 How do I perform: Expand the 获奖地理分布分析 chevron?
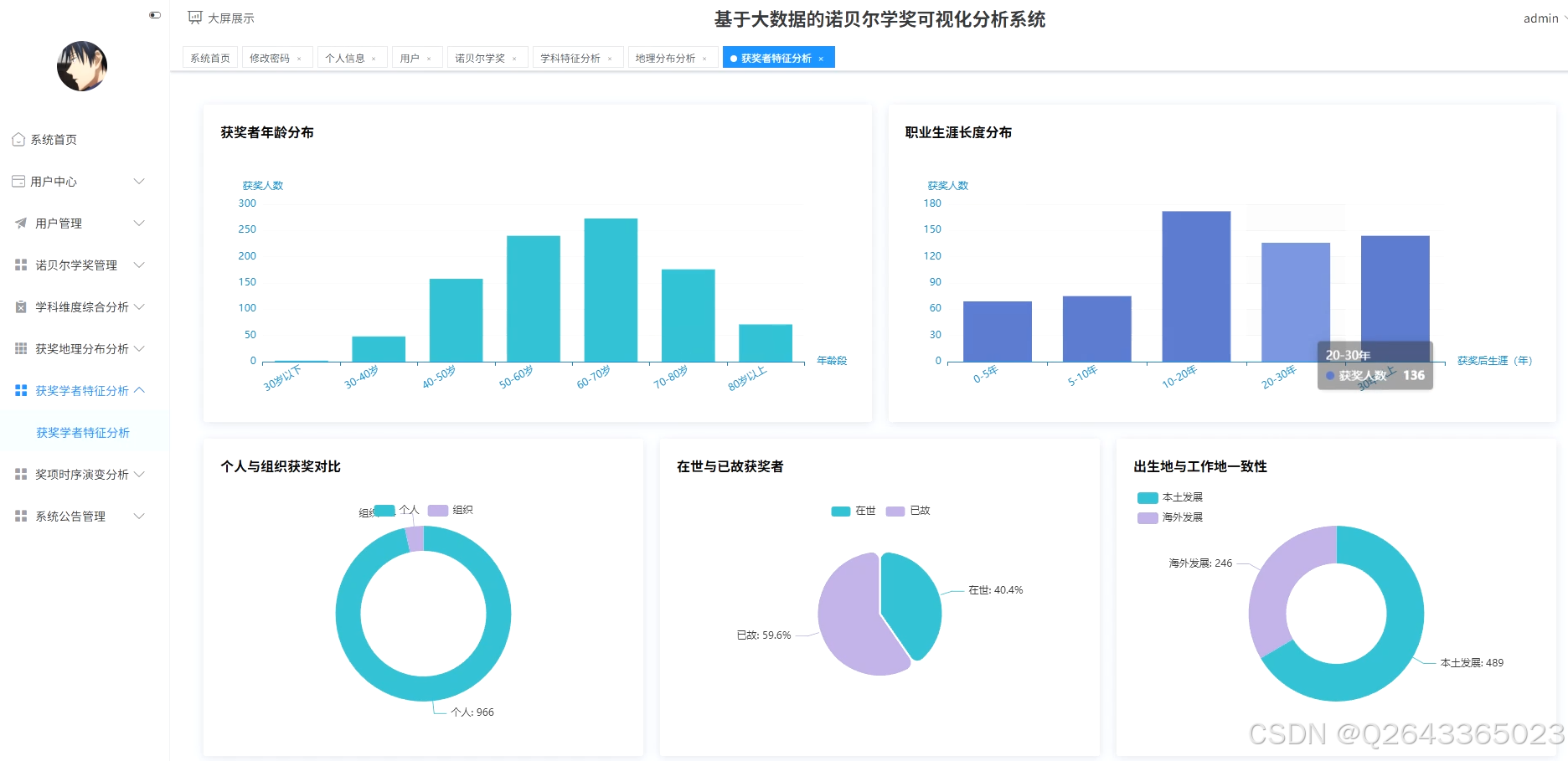[140, 348]
